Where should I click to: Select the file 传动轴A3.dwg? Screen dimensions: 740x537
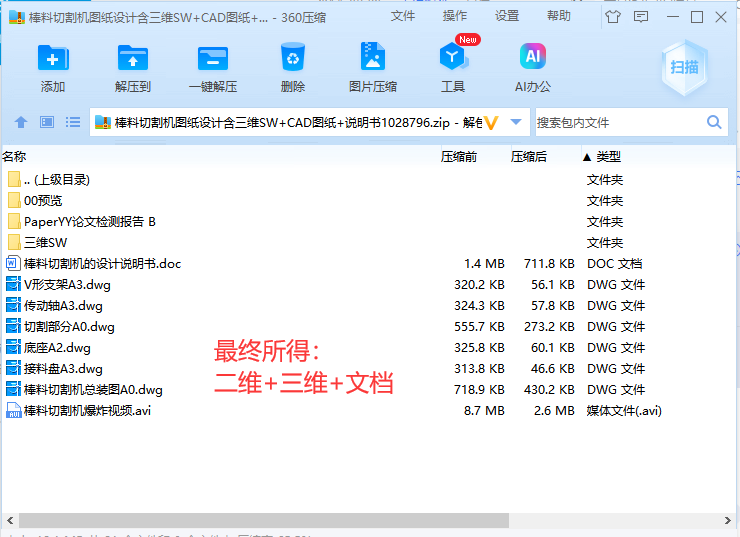(63, 306)
